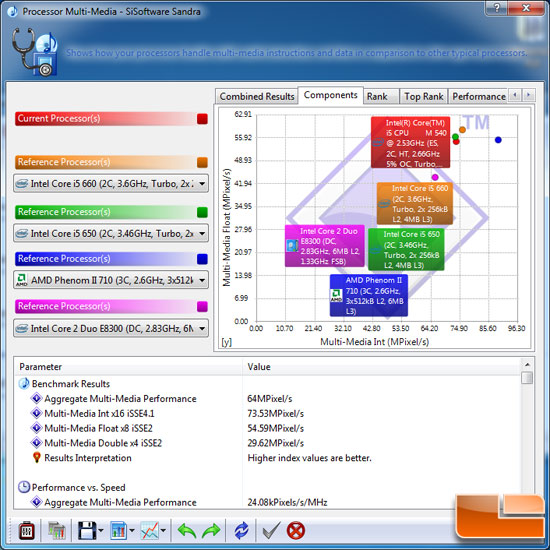Click the benchmark engine icon in bottom toolbar
Image resolution: width=550 pixels, height=550 pixels.
click(x=27, y=530)
